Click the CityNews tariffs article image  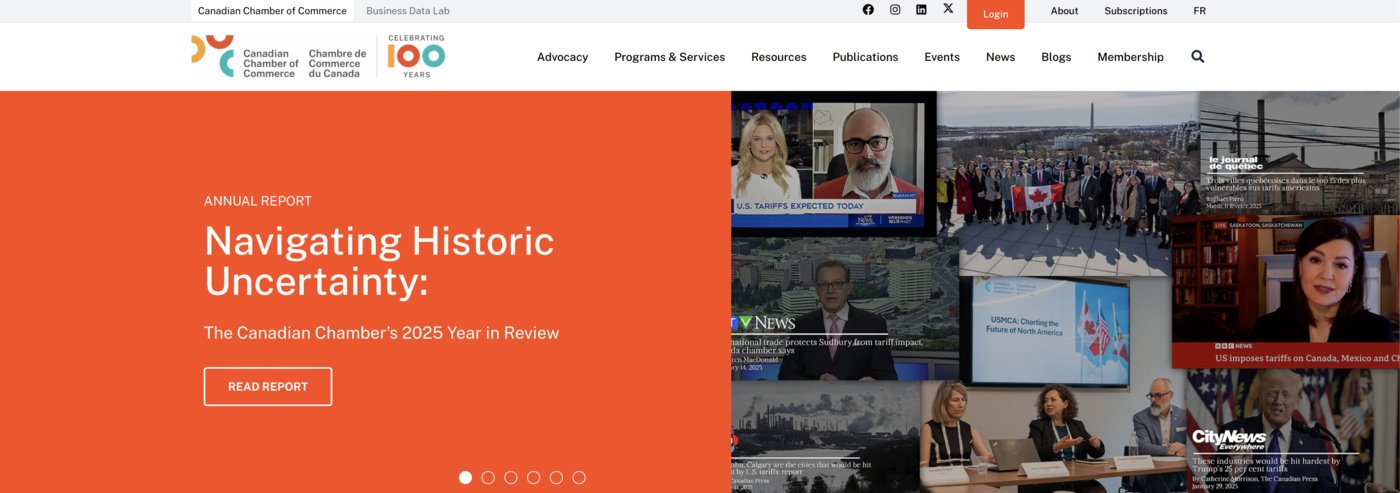(x=1293, y=430)
